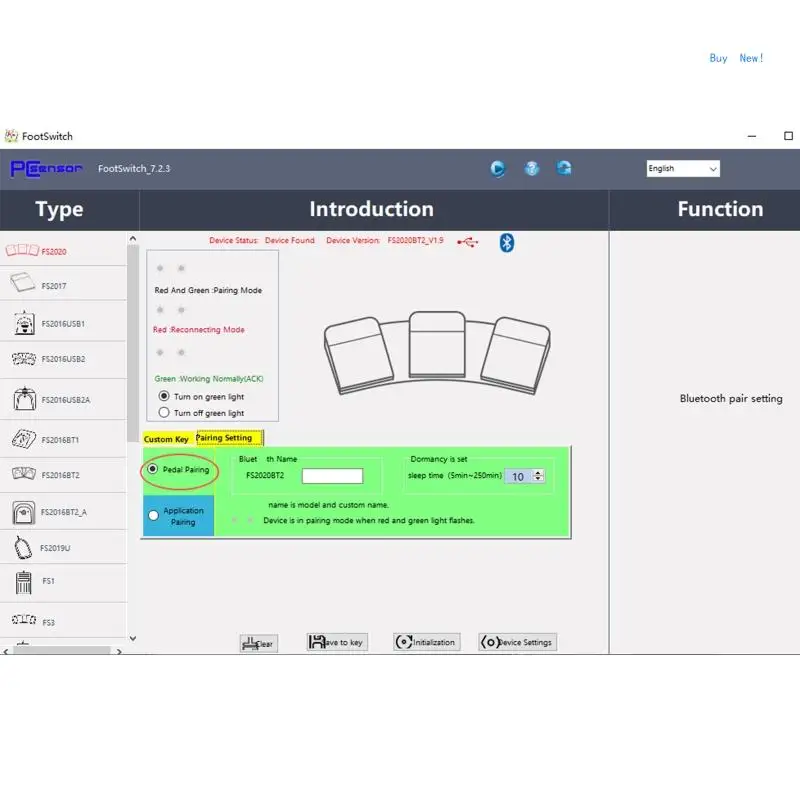
Task: Open the blue play video icon
Action: 497,168
